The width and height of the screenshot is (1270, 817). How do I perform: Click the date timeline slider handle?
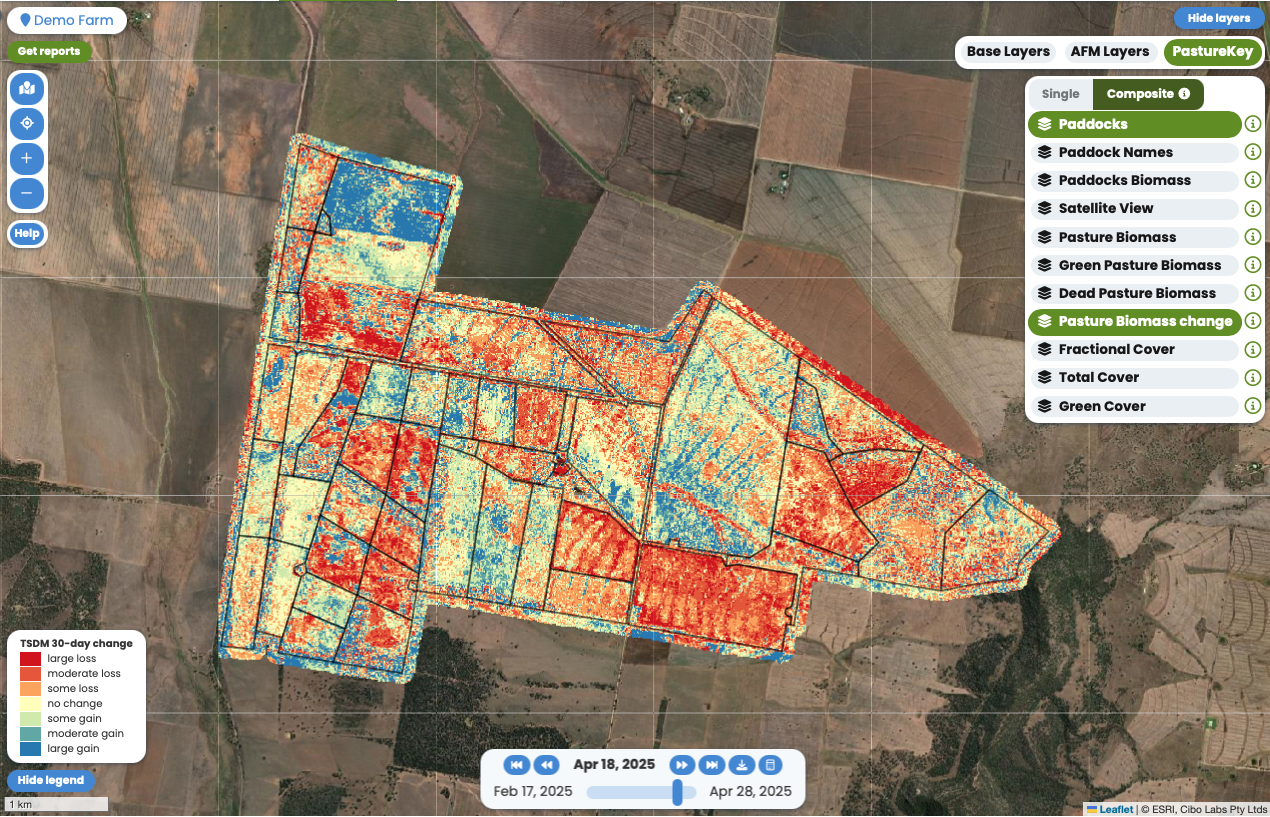coord(677,792)
